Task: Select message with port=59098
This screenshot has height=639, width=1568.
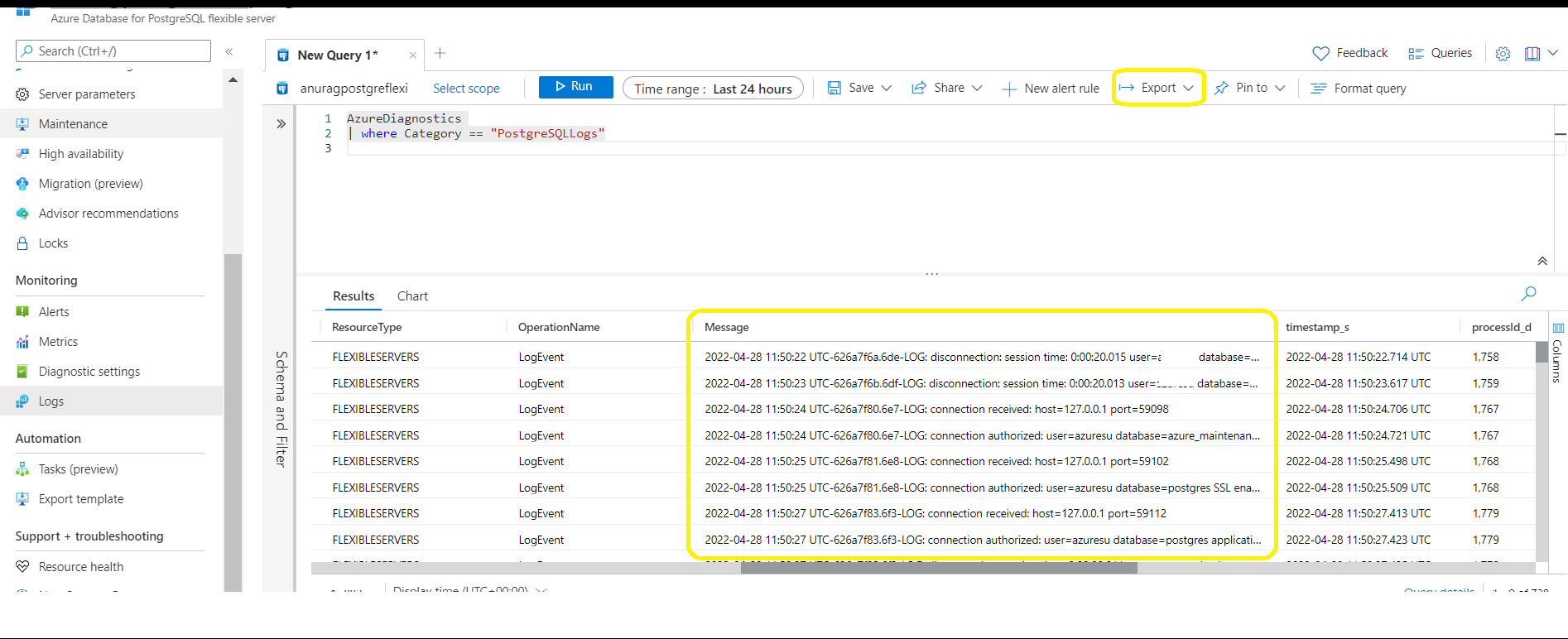Action: pos(936,409)
